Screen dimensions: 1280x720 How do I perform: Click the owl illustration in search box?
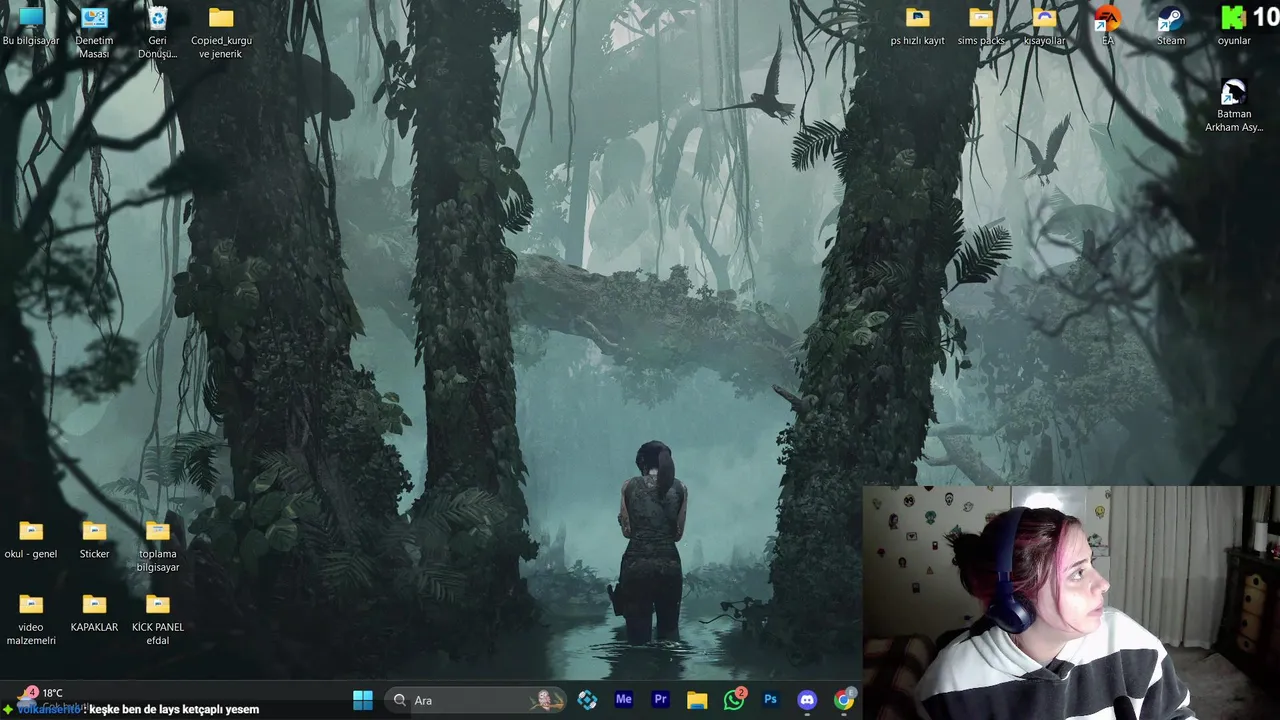tap(546, 700)
